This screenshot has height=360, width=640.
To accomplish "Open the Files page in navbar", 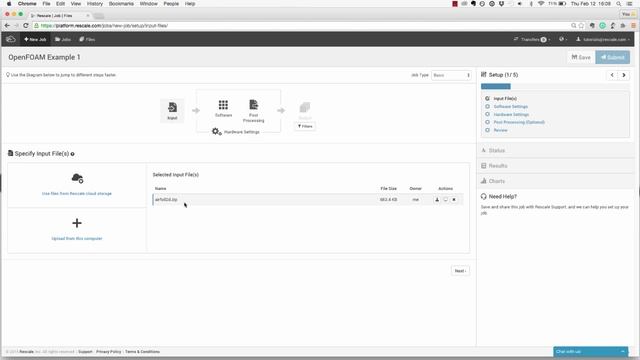I will (x=87, y=40).
